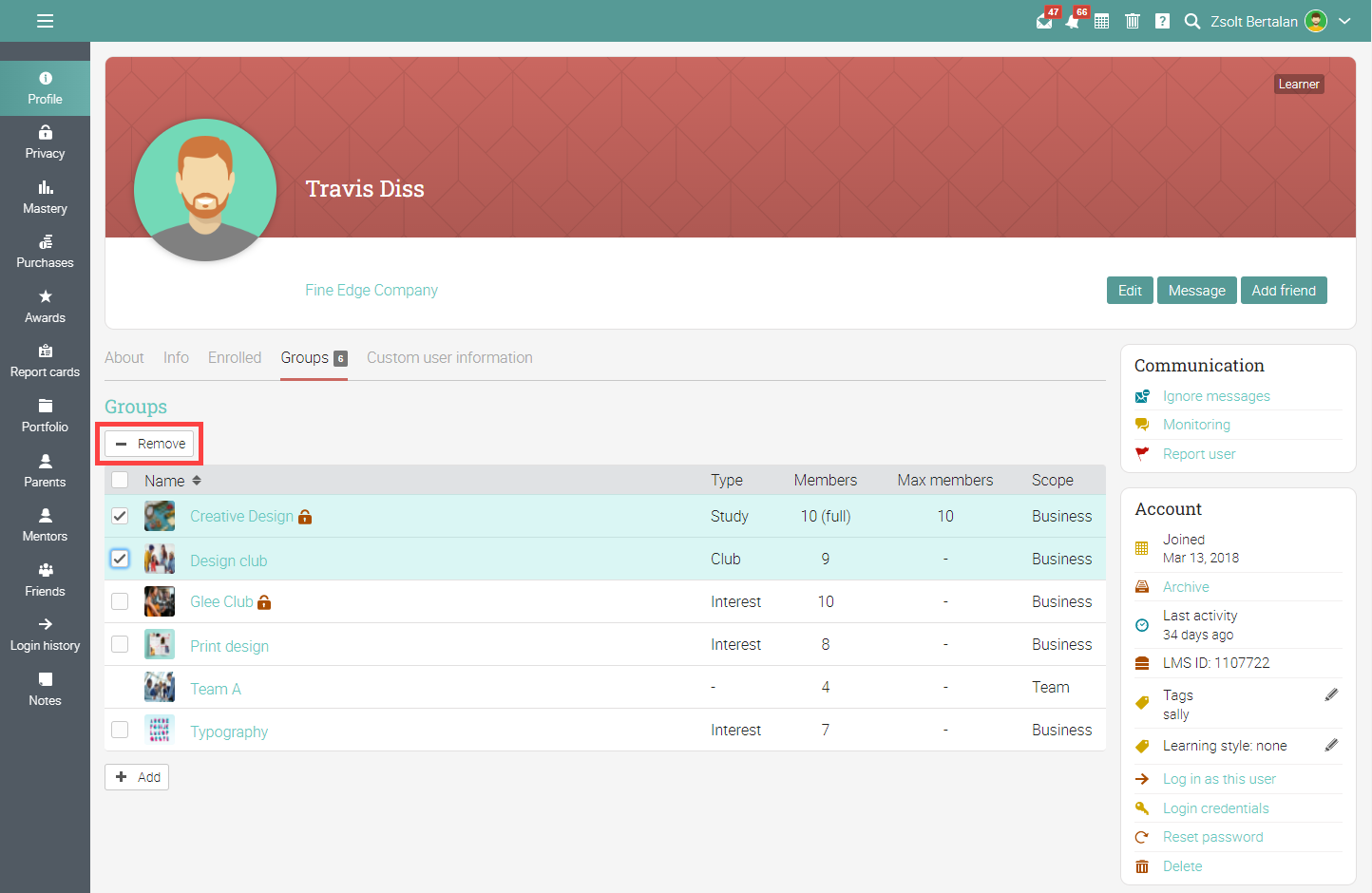This screenshot has height=893, width=1372.
Task: Click the Delete account link
Action: point(1182,866)
